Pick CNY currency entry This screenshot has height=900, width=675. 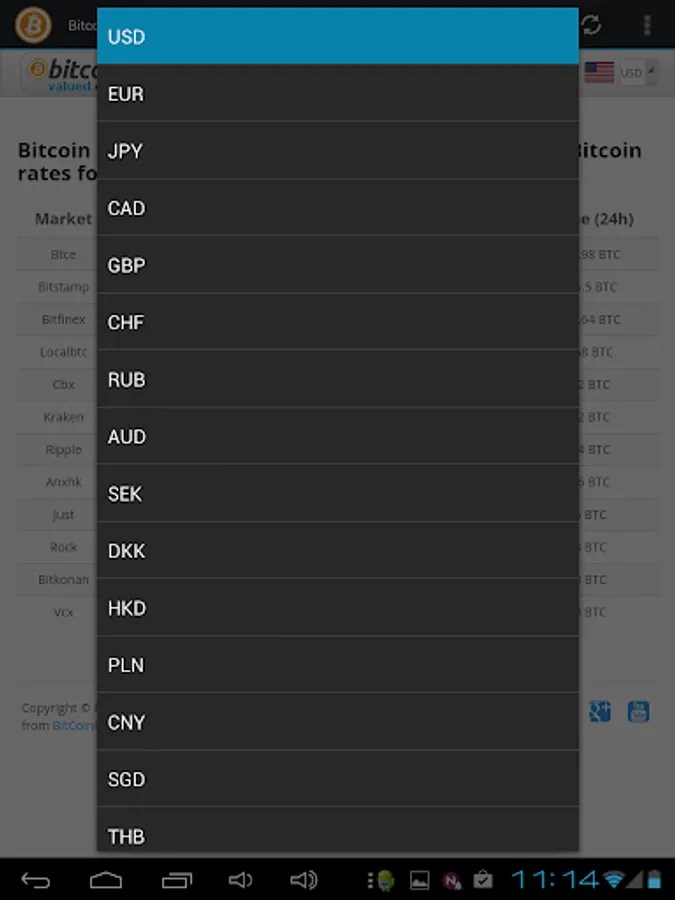(x=337, y=721)
